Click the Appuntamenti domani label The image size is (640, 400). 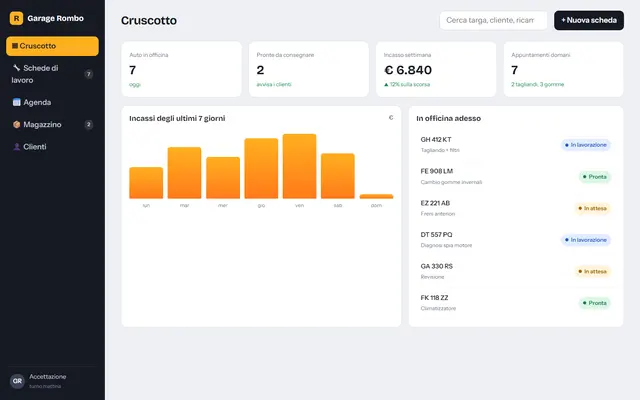[x=540, y=55]
